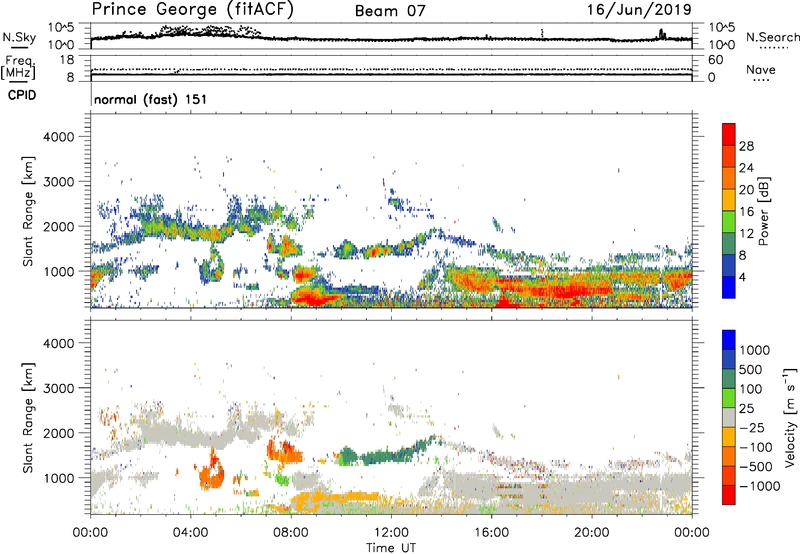Click the red high-power echo near 09:00

point(316,297)
